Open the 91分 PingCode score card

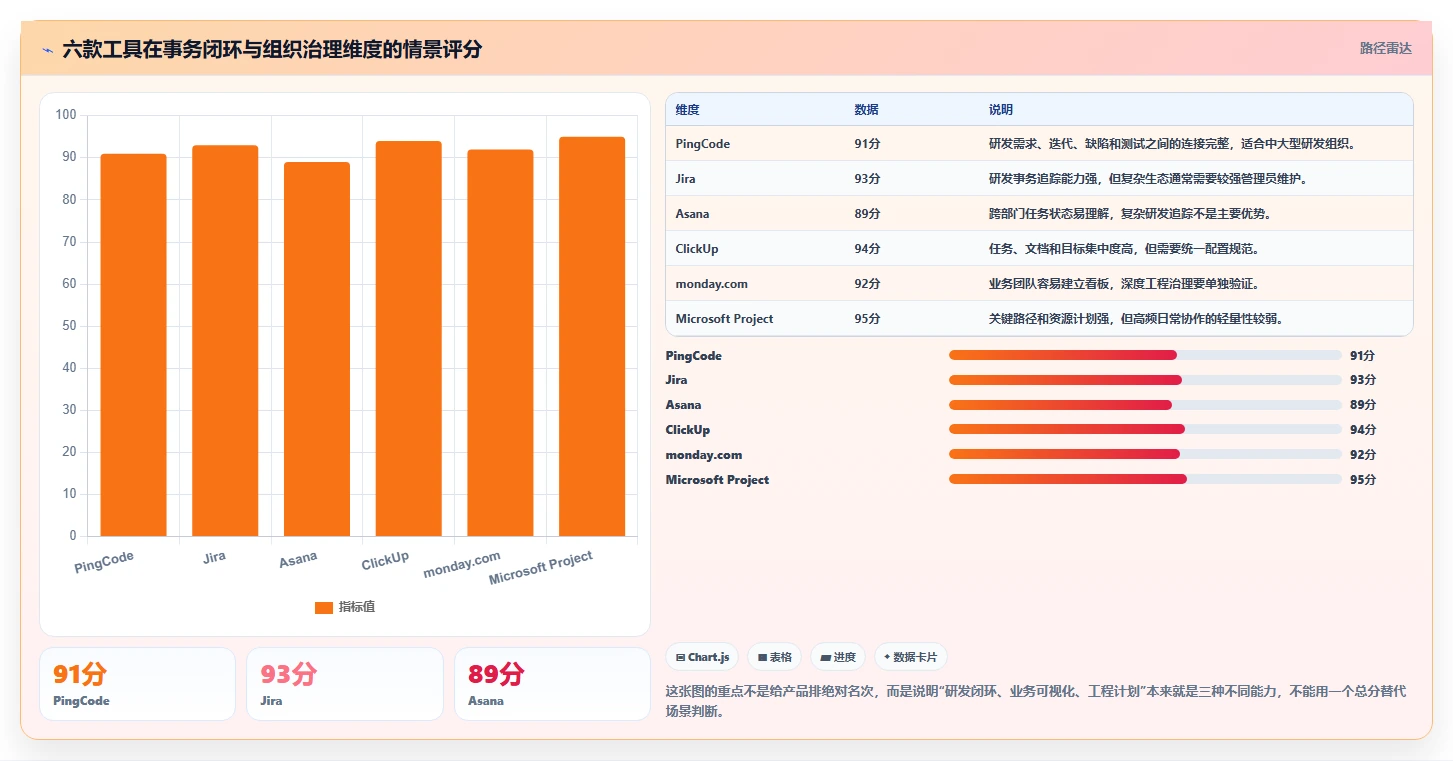pyautogui.click(x=137, y=684)
